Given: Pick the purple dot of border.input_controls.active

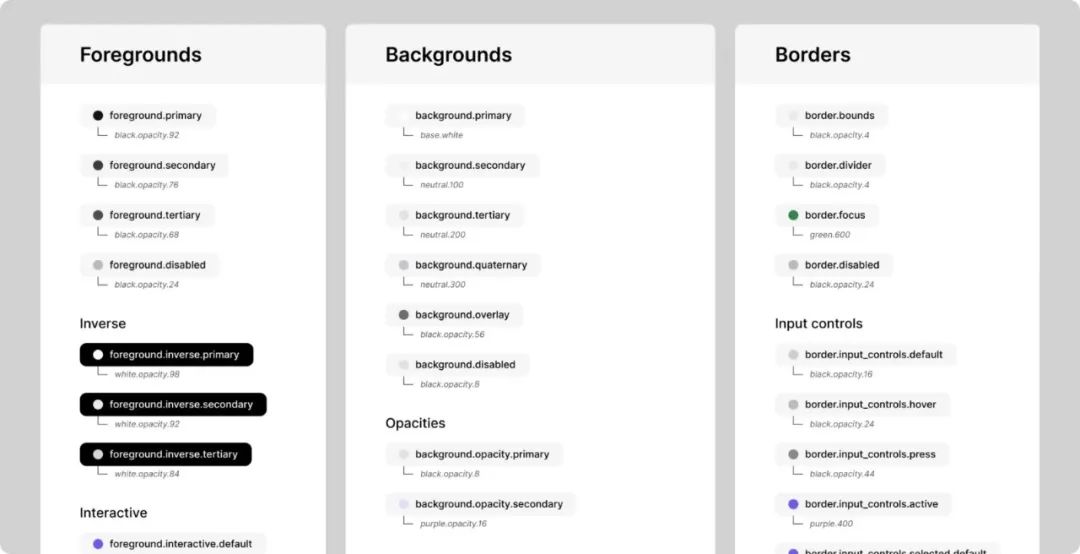Looking at the screenshot, I should pos(793,504).
